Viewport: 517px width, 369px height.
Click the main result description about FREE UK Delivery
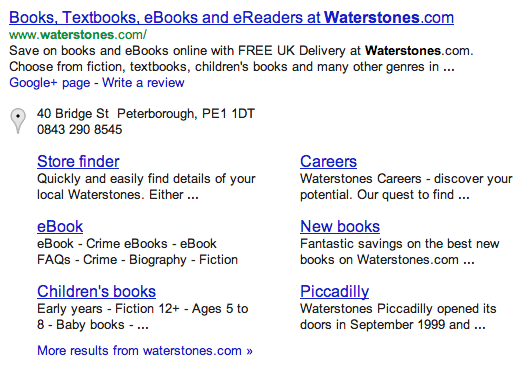241,59
